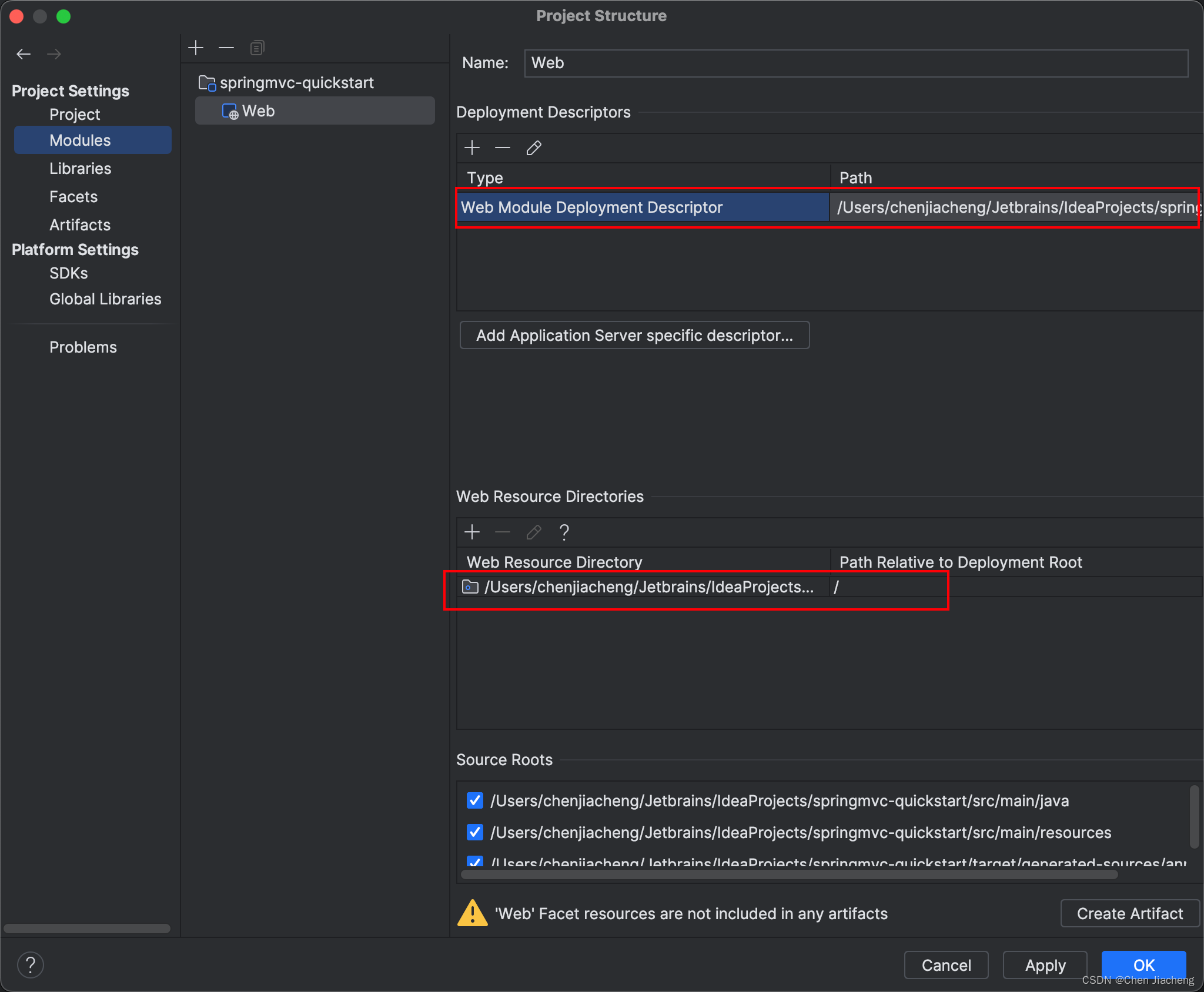1204x992 pixels.
Task: Remove the selected deployment descriptor
Action: click(x=503, y=148)
